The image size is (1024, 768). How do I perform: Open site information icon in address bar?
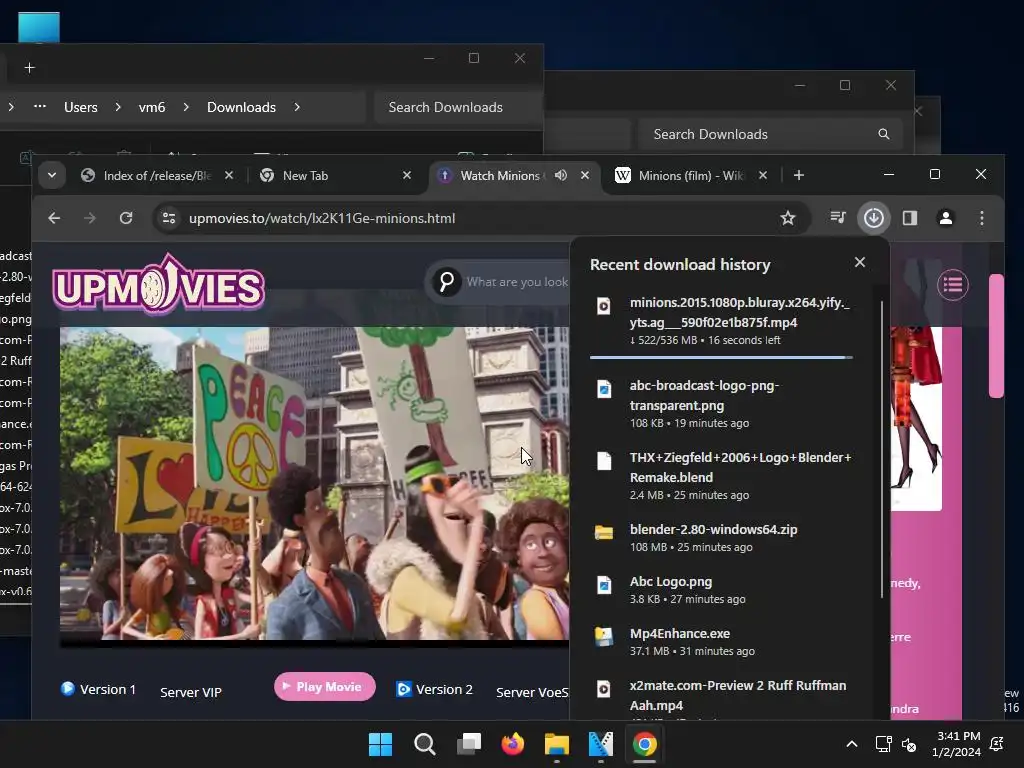coord(169,218)
